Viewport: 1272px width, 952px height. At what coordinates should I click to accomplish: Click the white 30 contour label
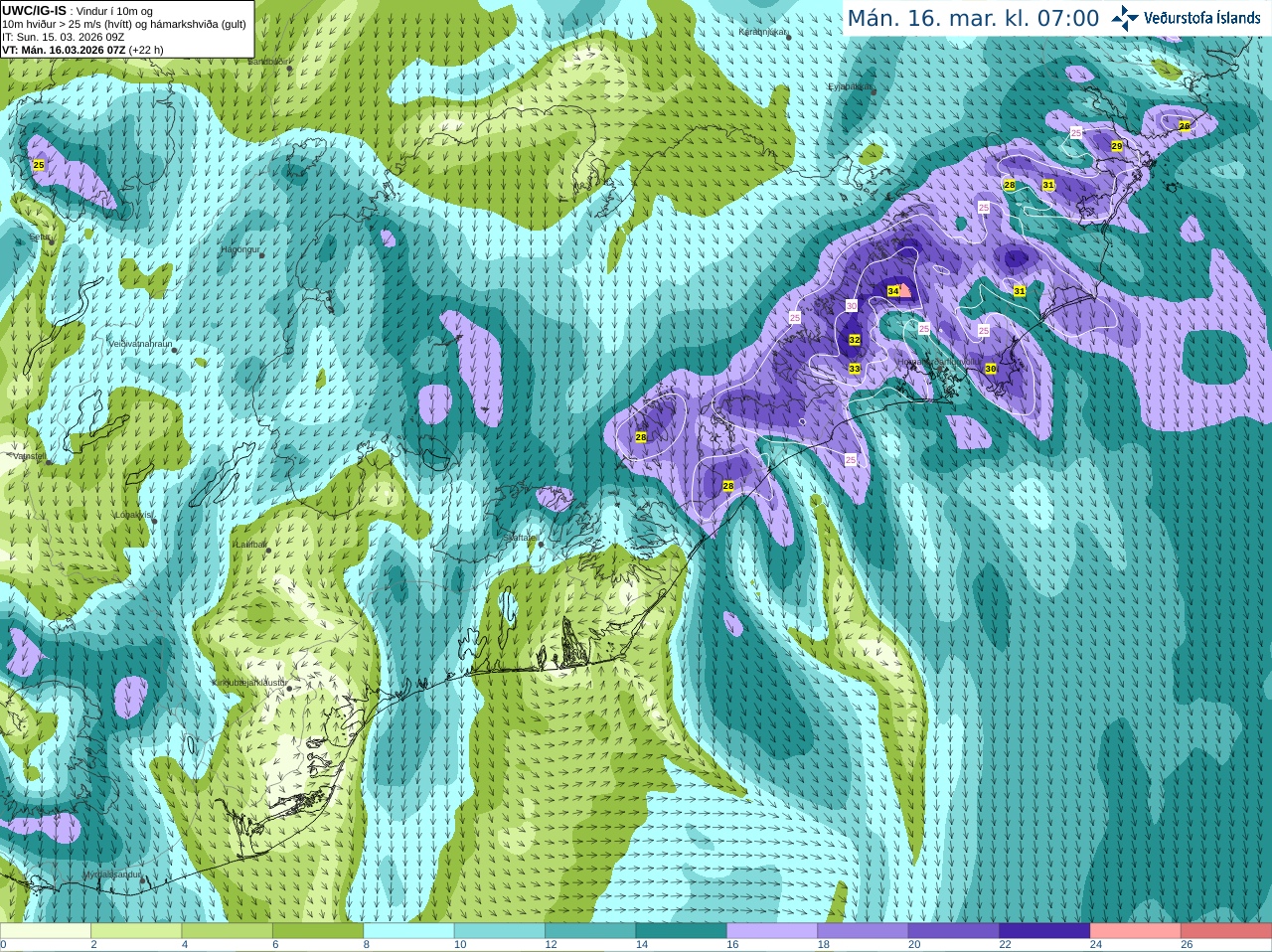click(852, 306)
